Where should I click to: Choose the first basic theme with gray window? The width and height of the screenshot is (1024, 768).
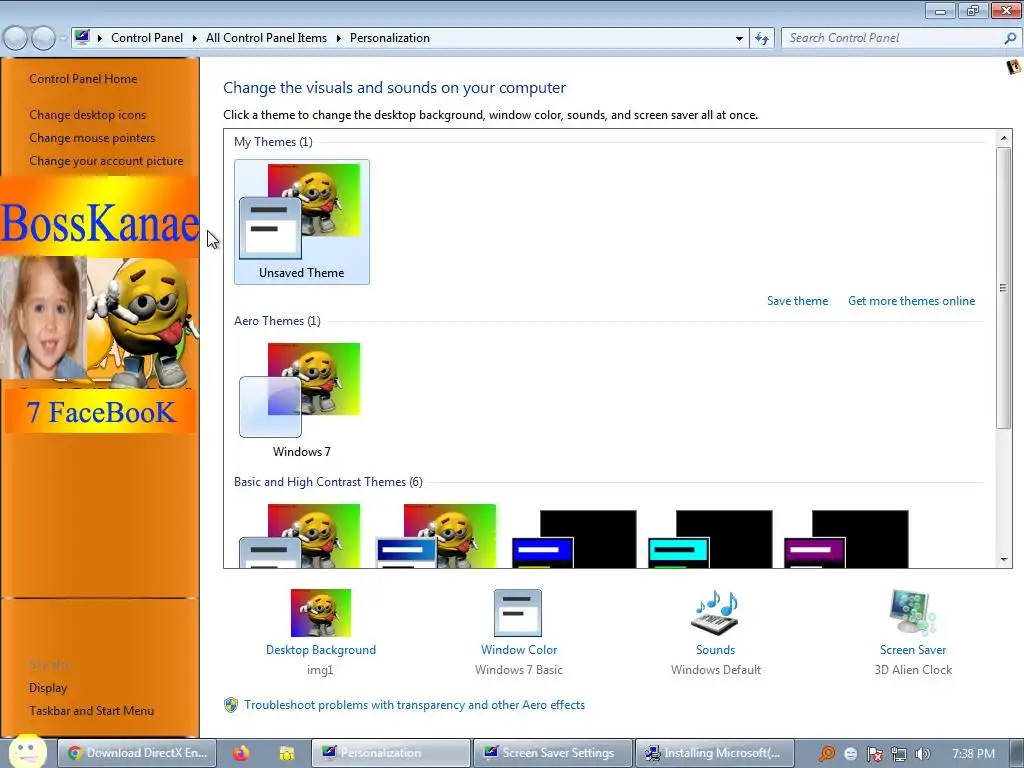click(x=300, y=536)
